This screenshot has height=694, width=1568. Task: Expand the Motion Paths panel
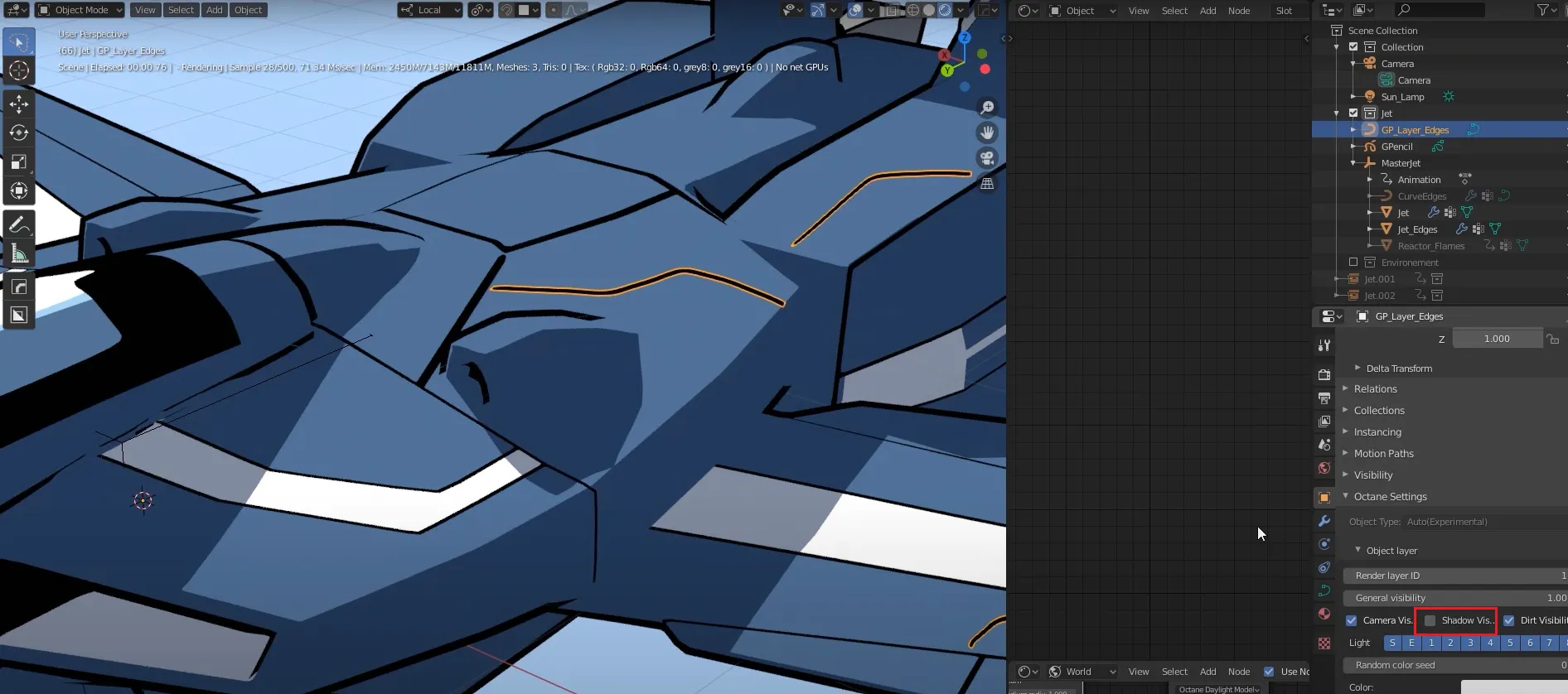pos(1383,454)
